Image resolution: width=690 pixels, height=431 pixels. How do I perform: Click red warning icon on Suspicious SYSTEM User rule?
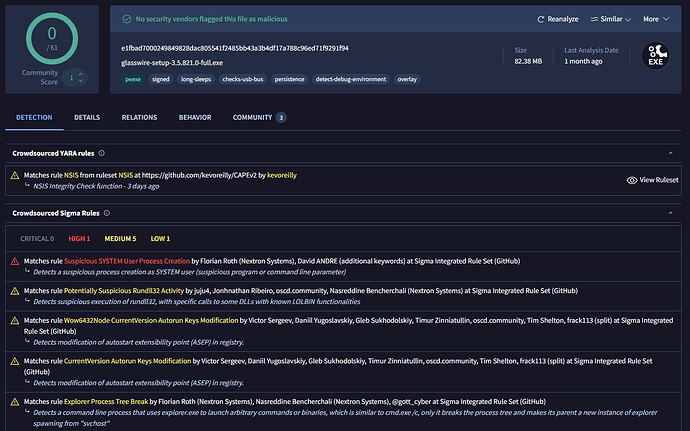click(x=15, y=261)
